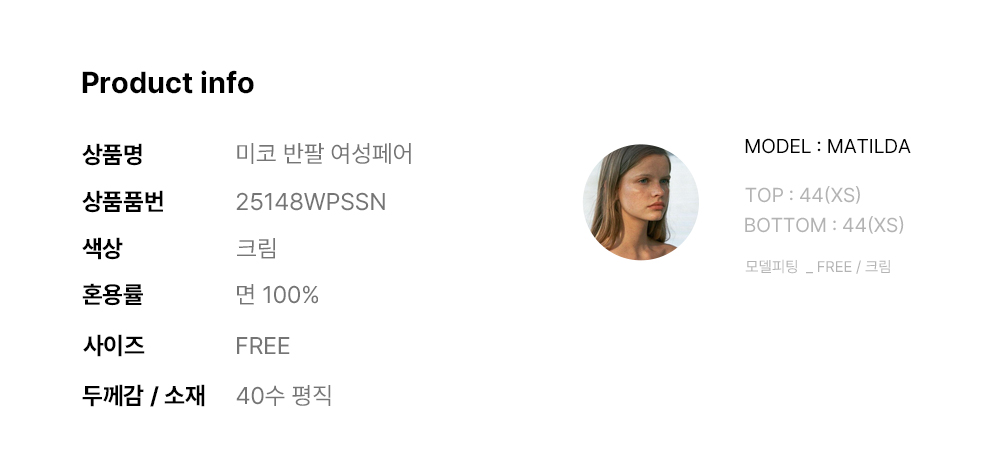This screenshot has width=1000, height=463.
Task: Click the composition value 면 100%
Action: (277, 295)
